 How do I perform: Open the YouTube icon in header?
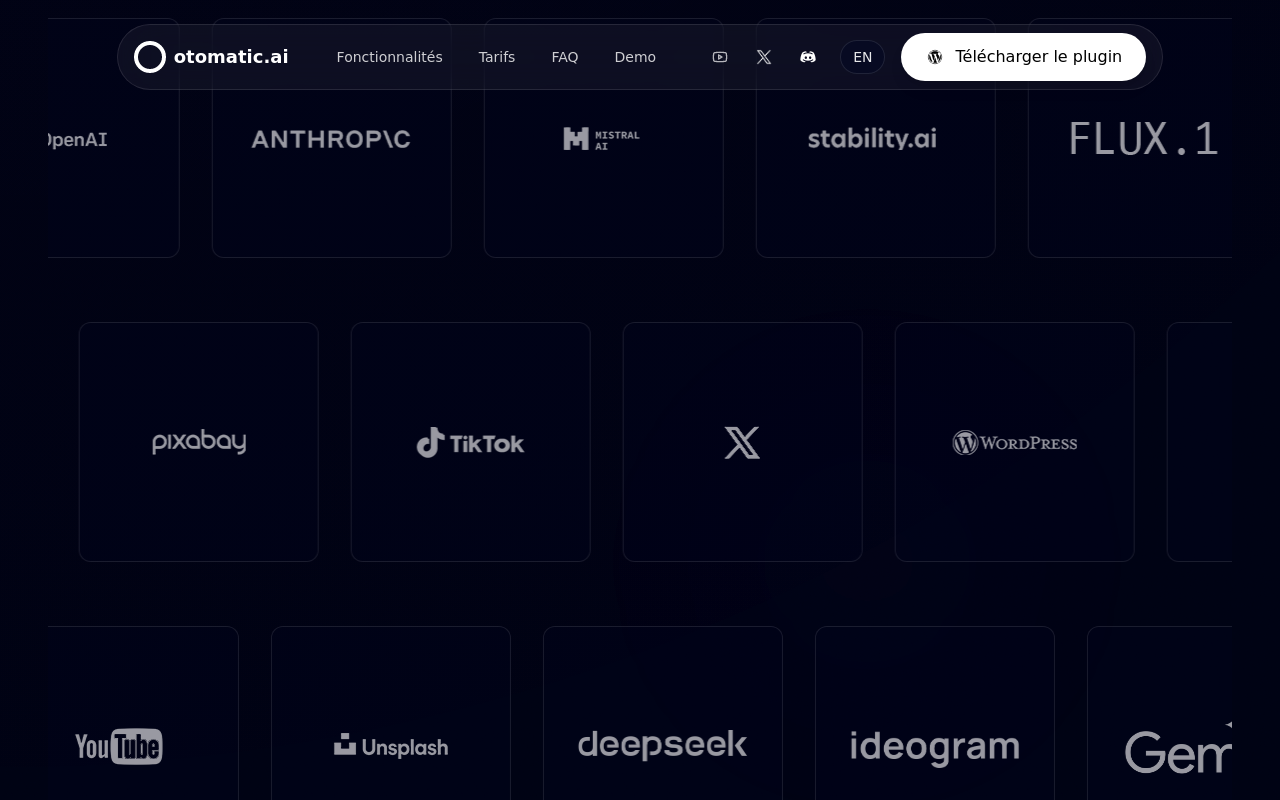[720, 57]
